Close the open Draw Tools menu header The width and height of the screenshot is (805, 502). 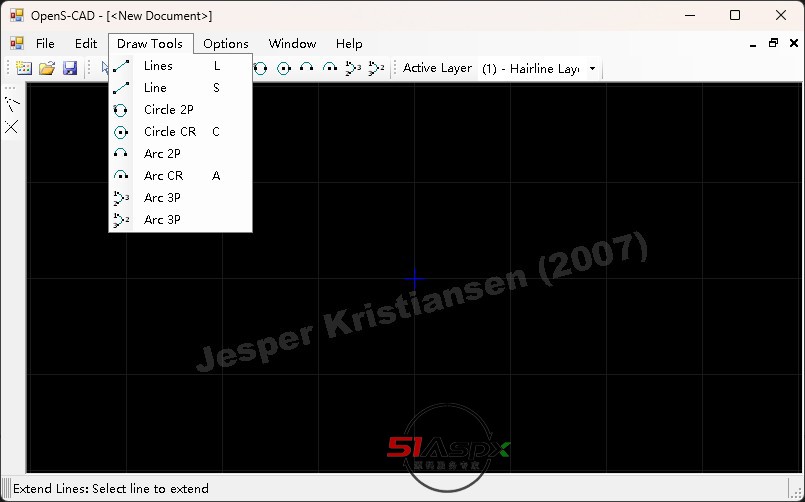[150, 44]
